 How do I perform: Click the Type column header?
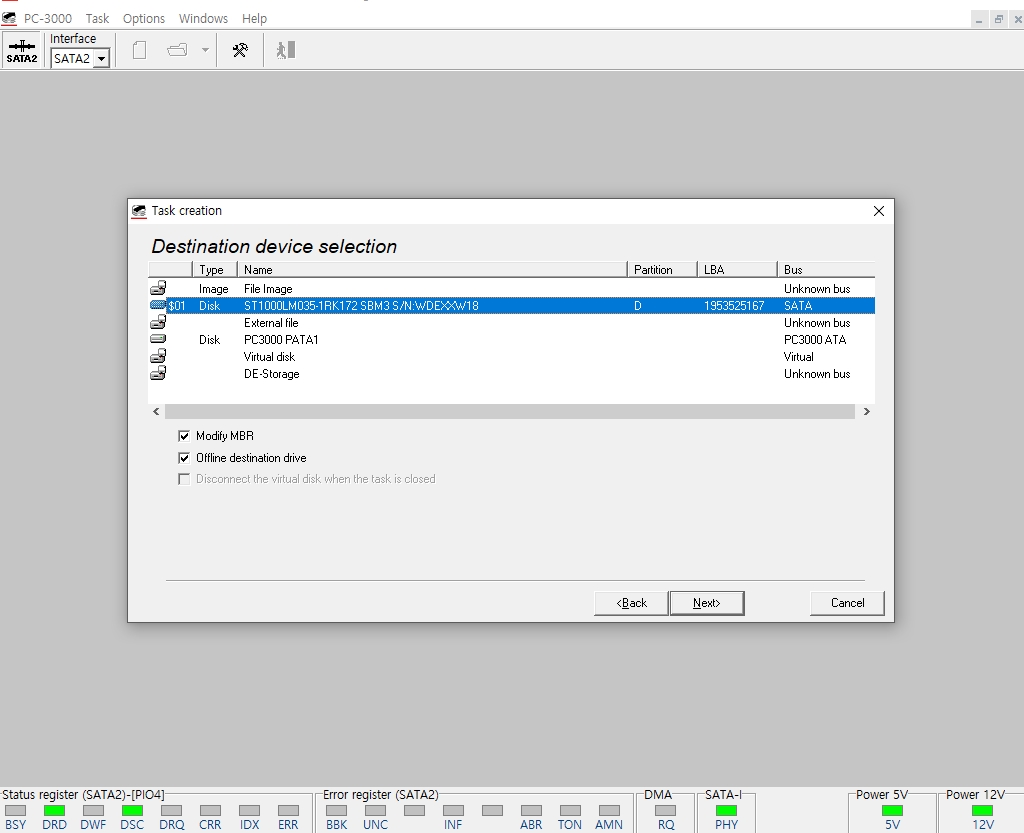[214, 270]
